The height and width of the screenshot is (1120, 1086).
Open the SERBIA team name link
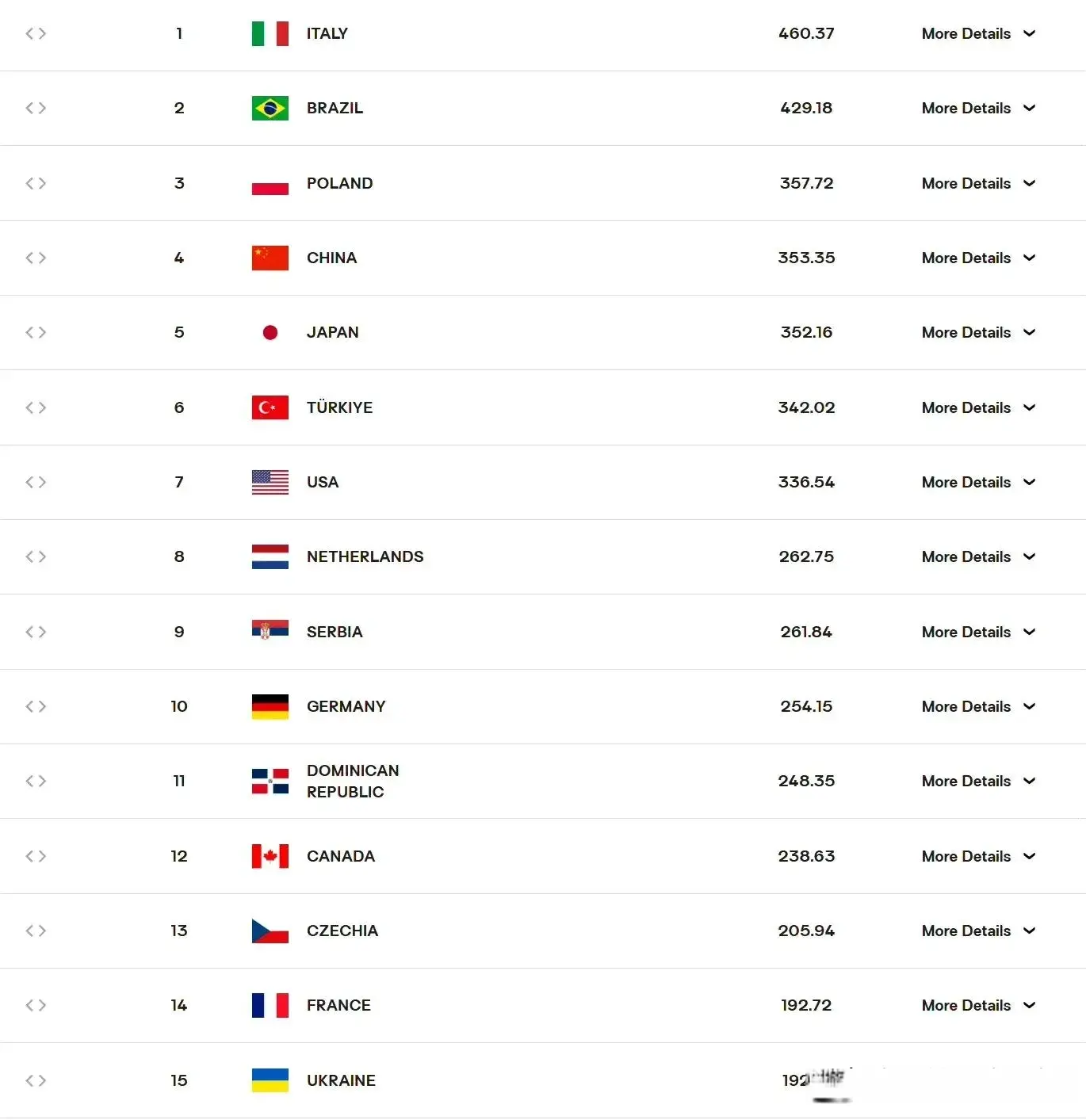(x=335, y=632)
